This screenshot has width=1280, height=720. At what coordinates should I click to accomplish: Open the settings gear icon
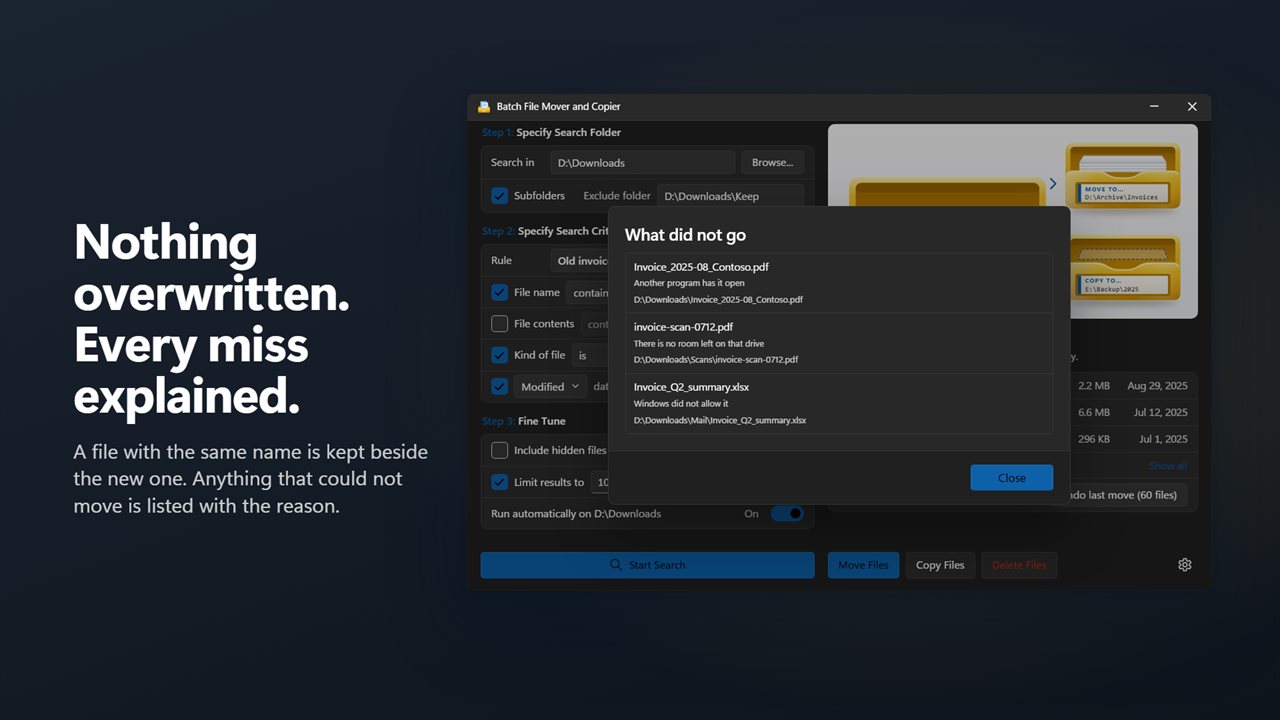1184,565
